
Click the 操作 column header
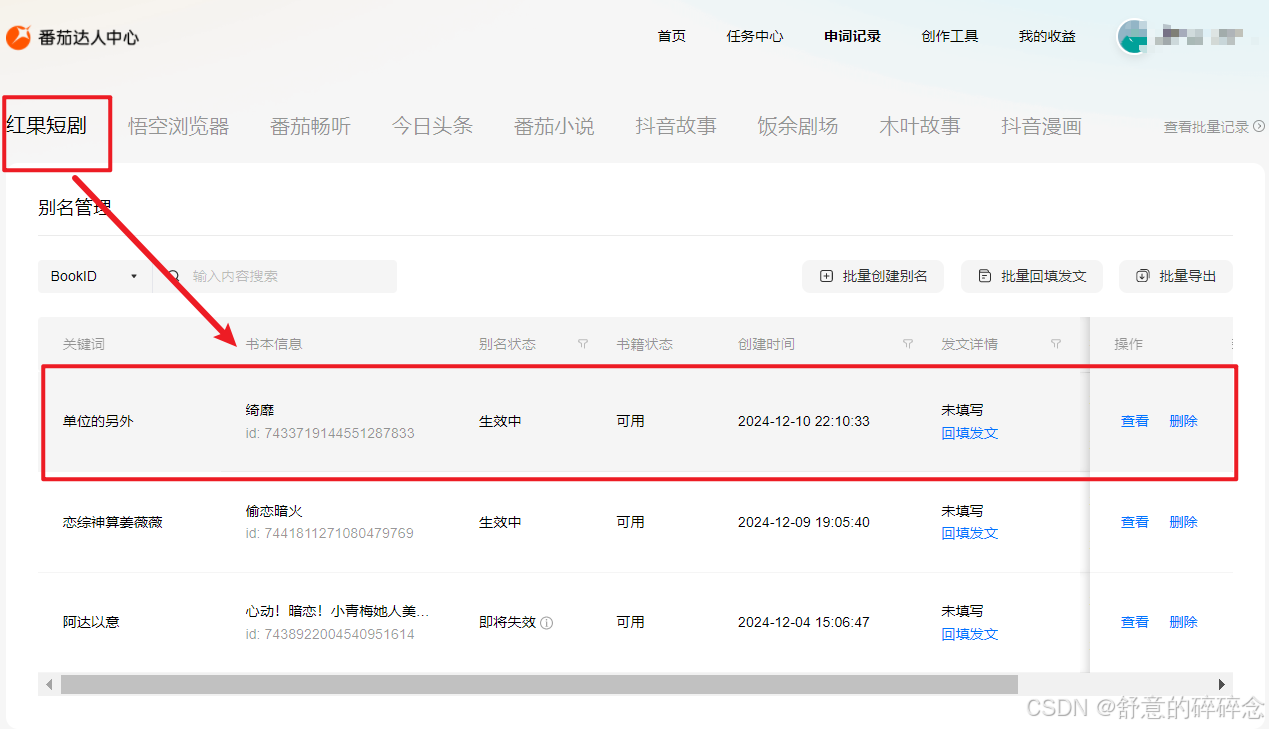coord(1129,344)
